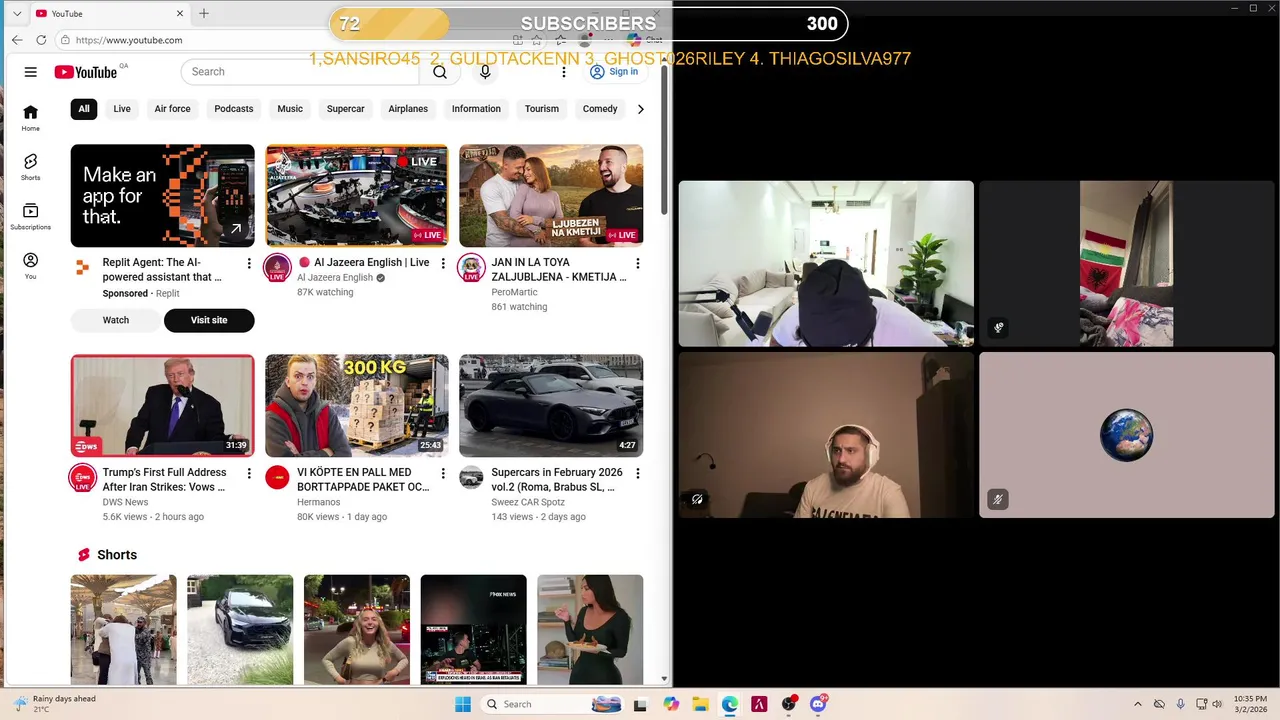Click the magnifier search button in YouTube
Screen dimensions: 1280x720
440,72
